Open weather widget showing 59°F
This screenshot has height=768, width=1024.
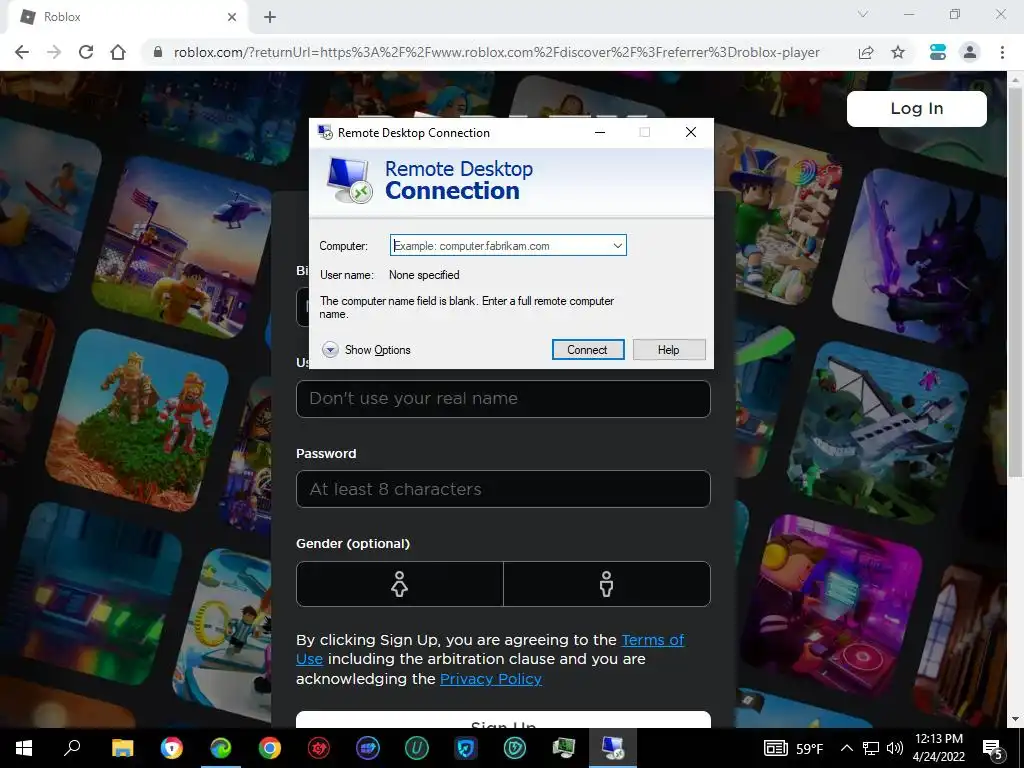pyautogui.click(x=794, y=748)
